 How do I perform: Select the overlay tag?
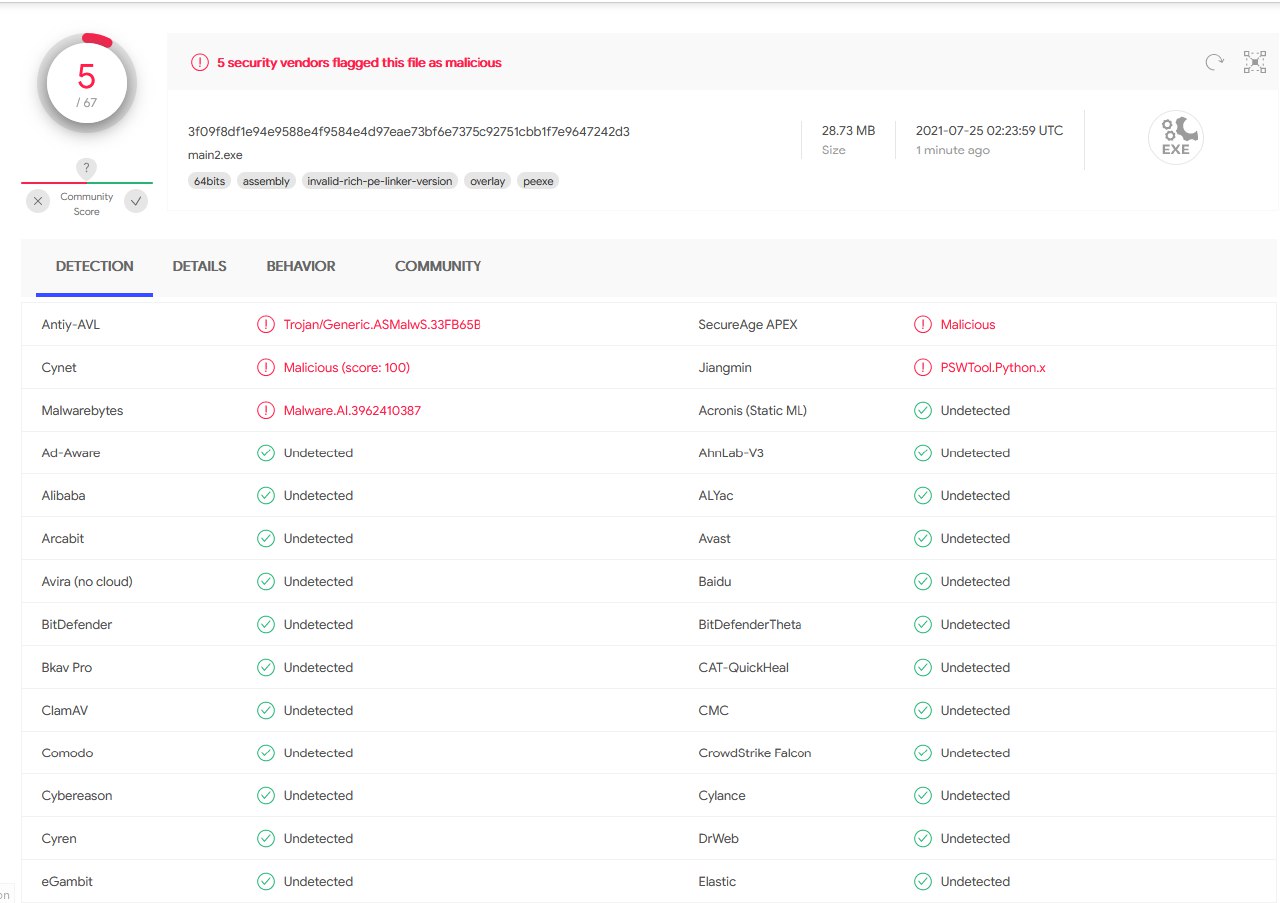[x=487, y=181]
